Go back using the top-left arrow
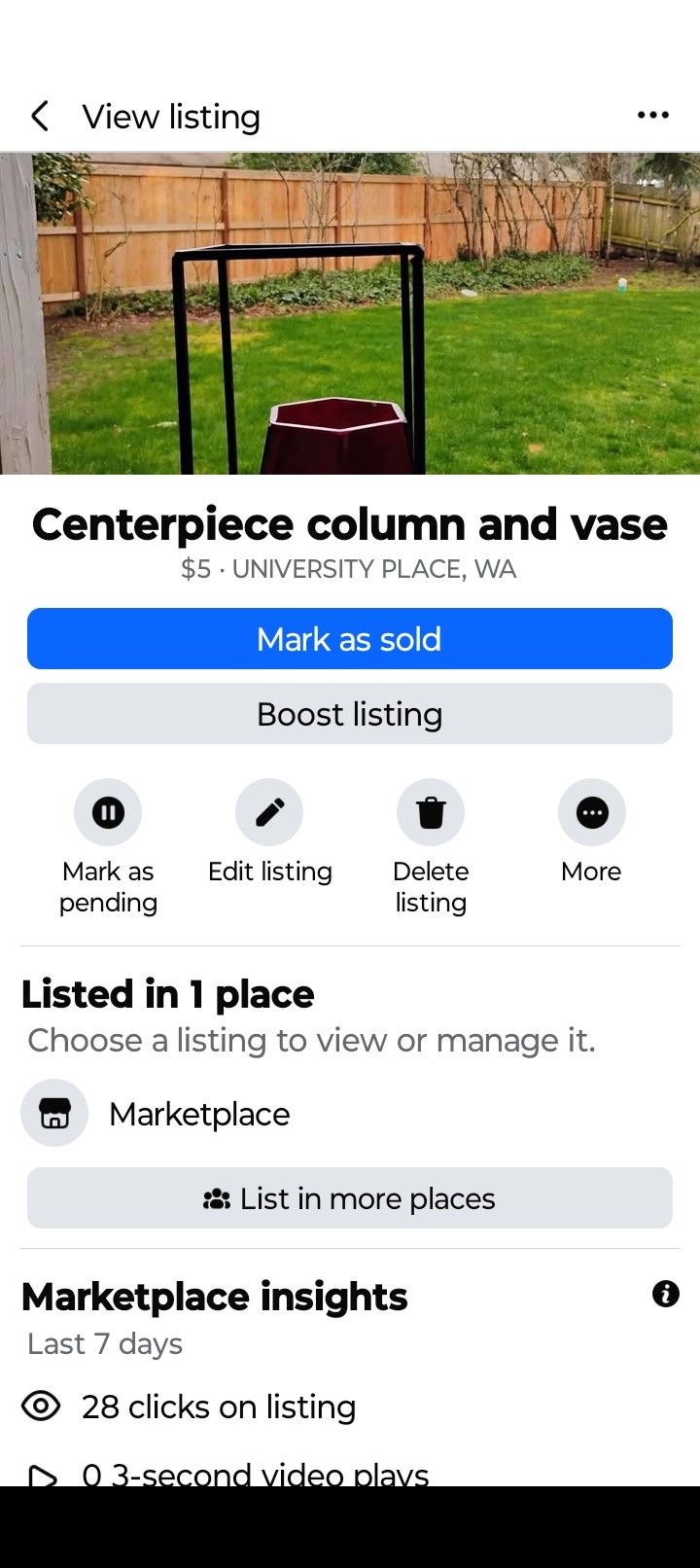 [40, 117]
